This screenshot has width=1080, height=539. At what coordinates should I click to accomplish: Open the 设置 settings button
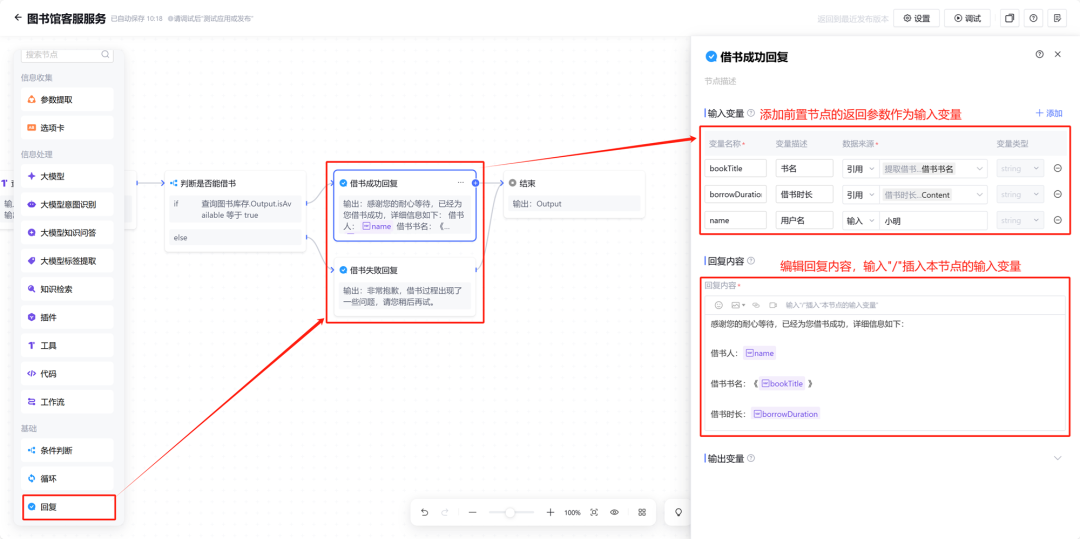point(916,19)
